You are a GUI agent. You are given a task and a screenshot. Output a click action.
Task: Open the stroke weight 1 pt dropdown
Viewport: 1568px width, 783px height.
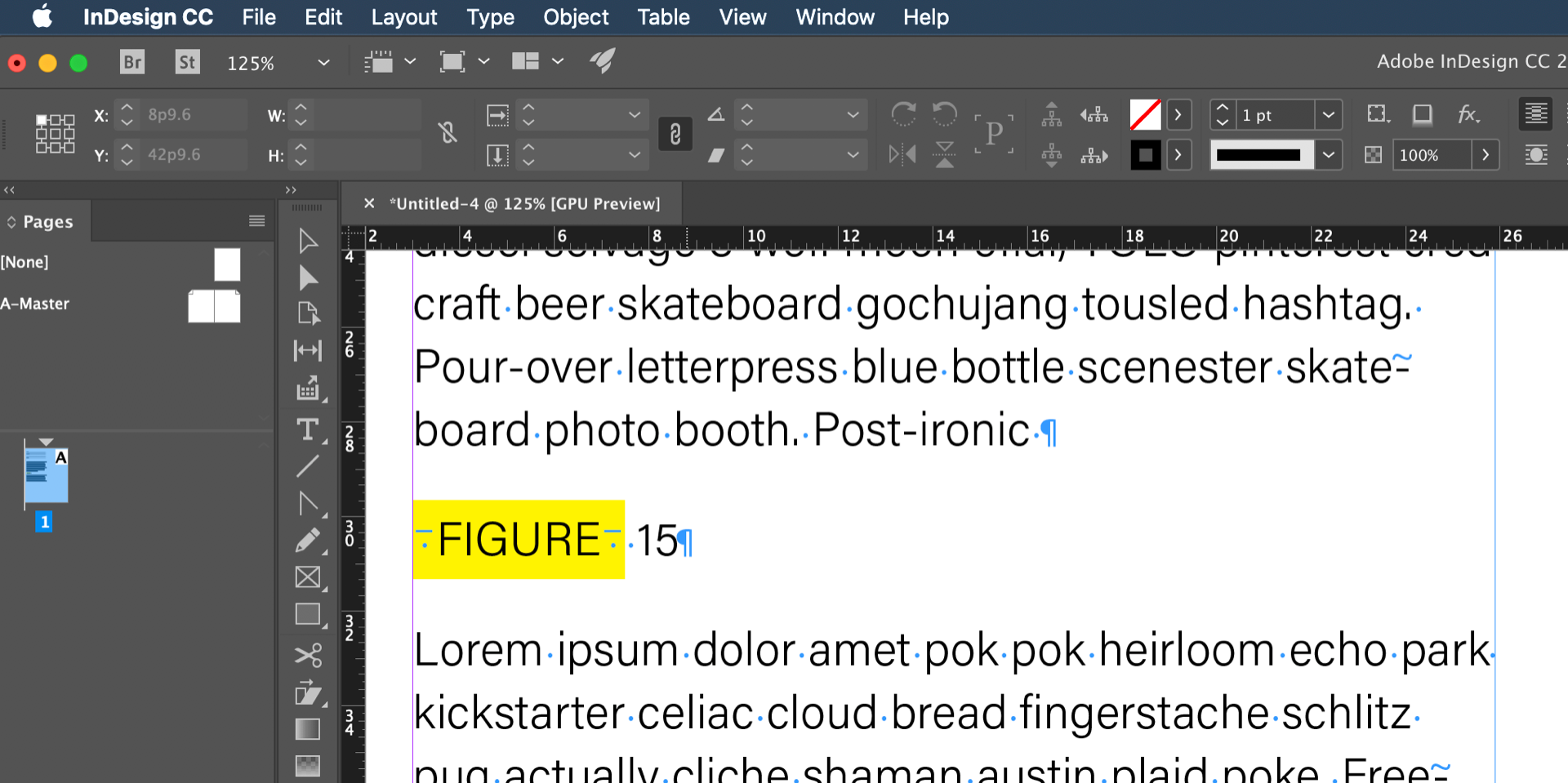pyautogui.click(x=1329, y=115)
